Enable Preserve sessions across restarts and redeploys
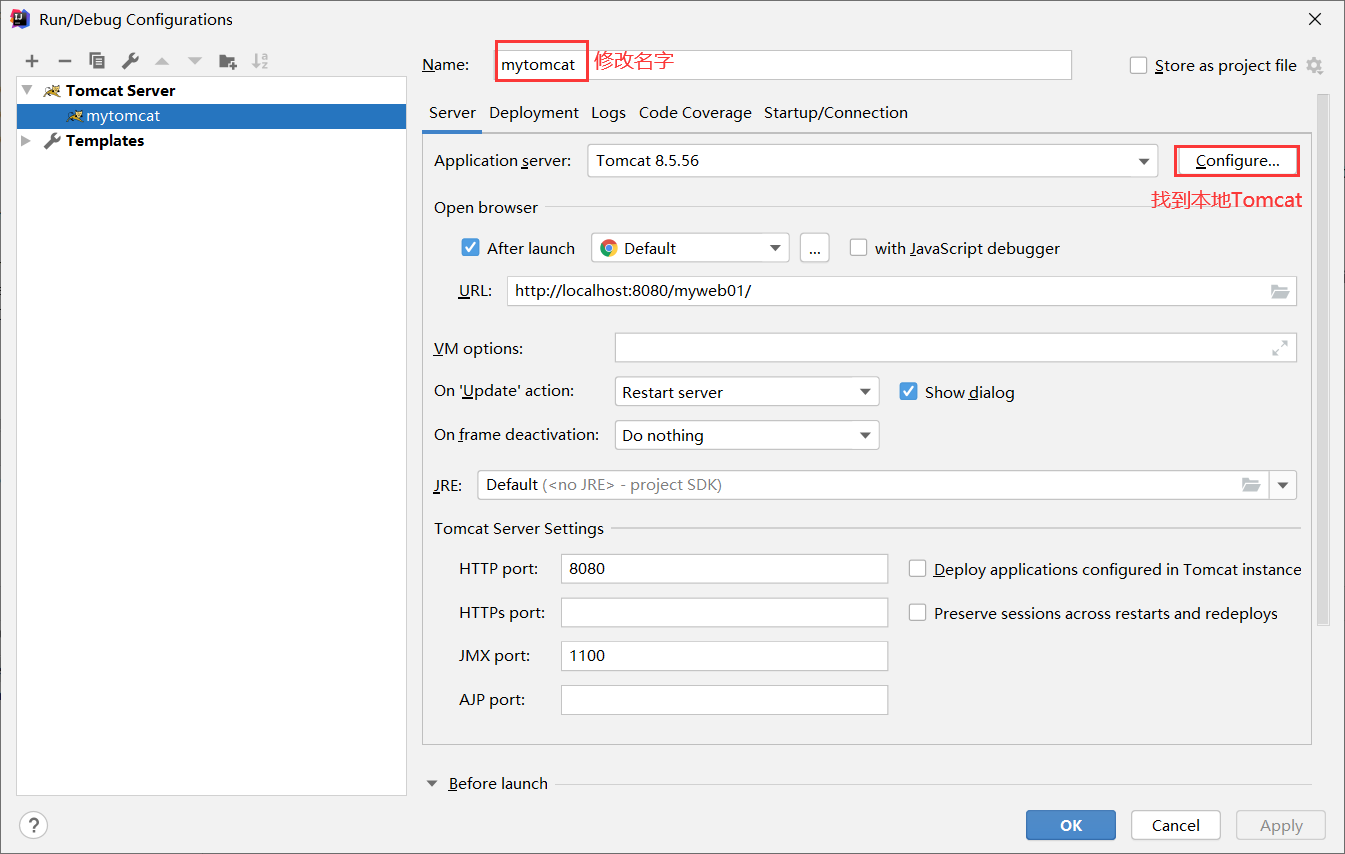Screen dimensions: 1345x854 click(x=917, y=613)
